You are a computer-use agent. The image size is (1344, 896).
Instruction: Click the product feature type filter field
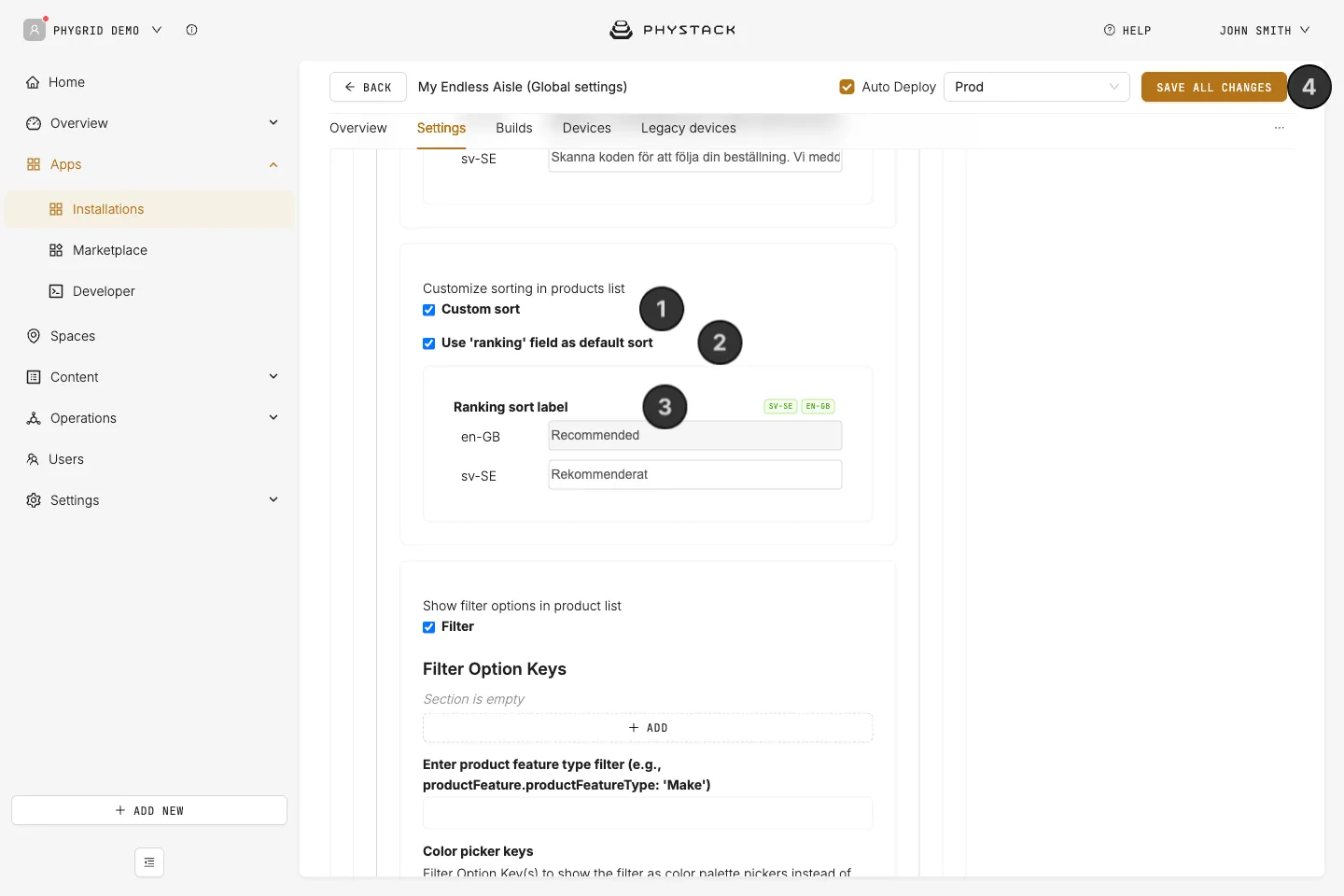[x=648, y=813]
